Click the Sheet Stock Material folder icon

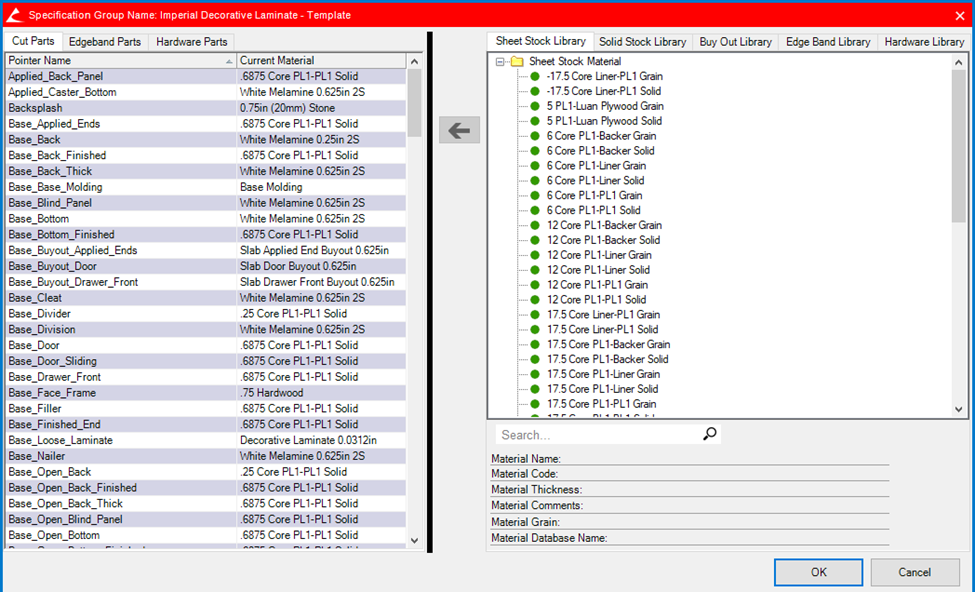pyautogui.click(x=517, y=62)
